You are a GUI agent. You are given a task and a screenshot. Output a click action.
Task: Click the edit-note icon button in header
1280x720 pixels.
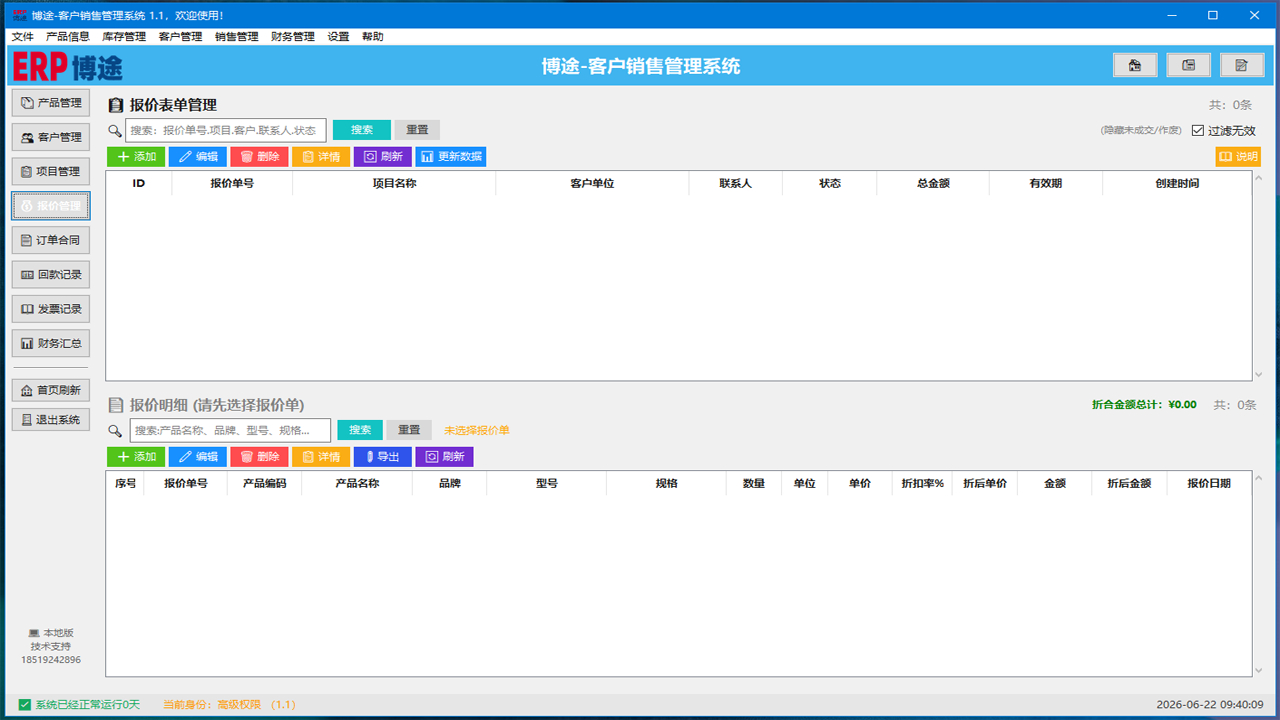1241,65
